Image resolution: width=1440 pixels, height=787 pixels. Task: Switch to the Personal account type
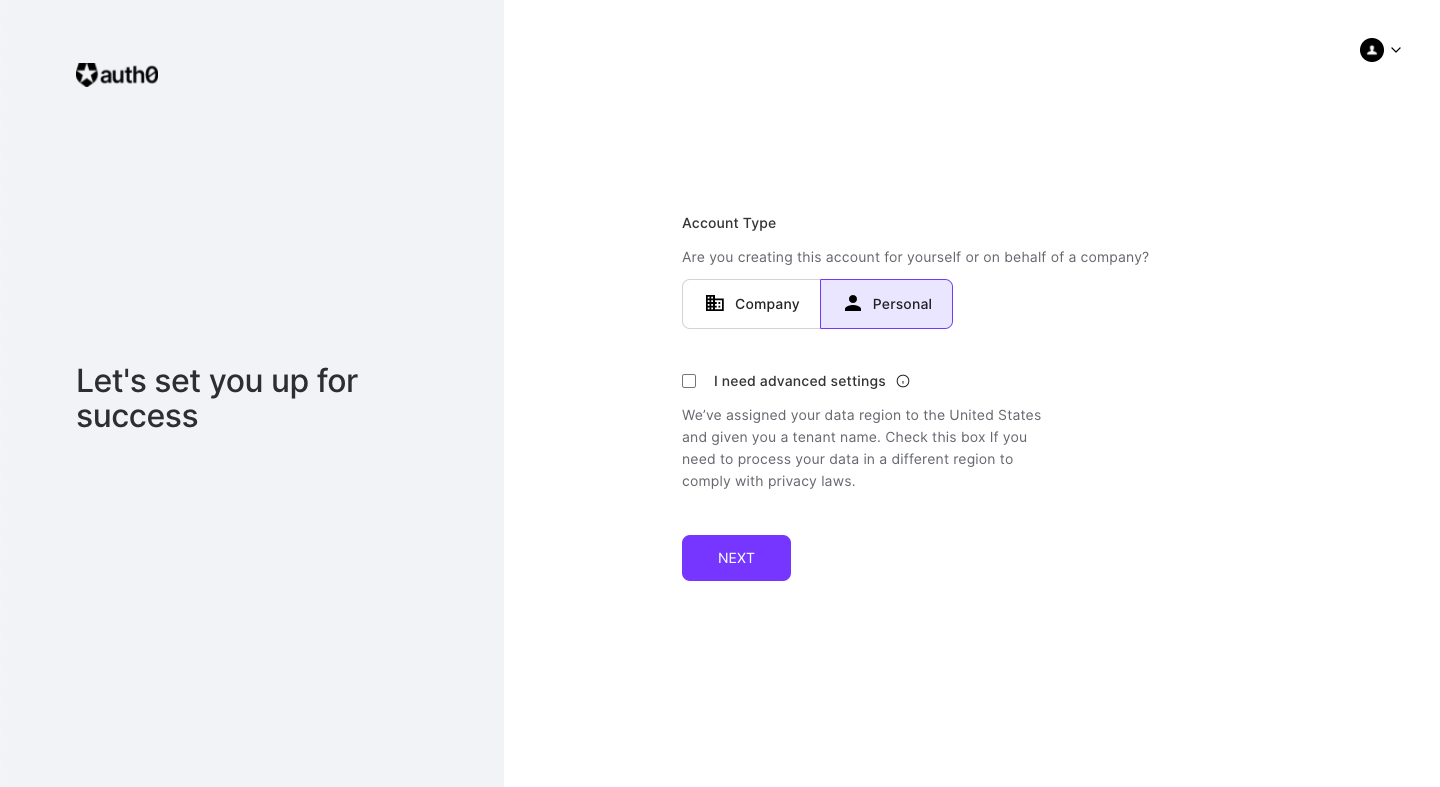click(886, 303)
